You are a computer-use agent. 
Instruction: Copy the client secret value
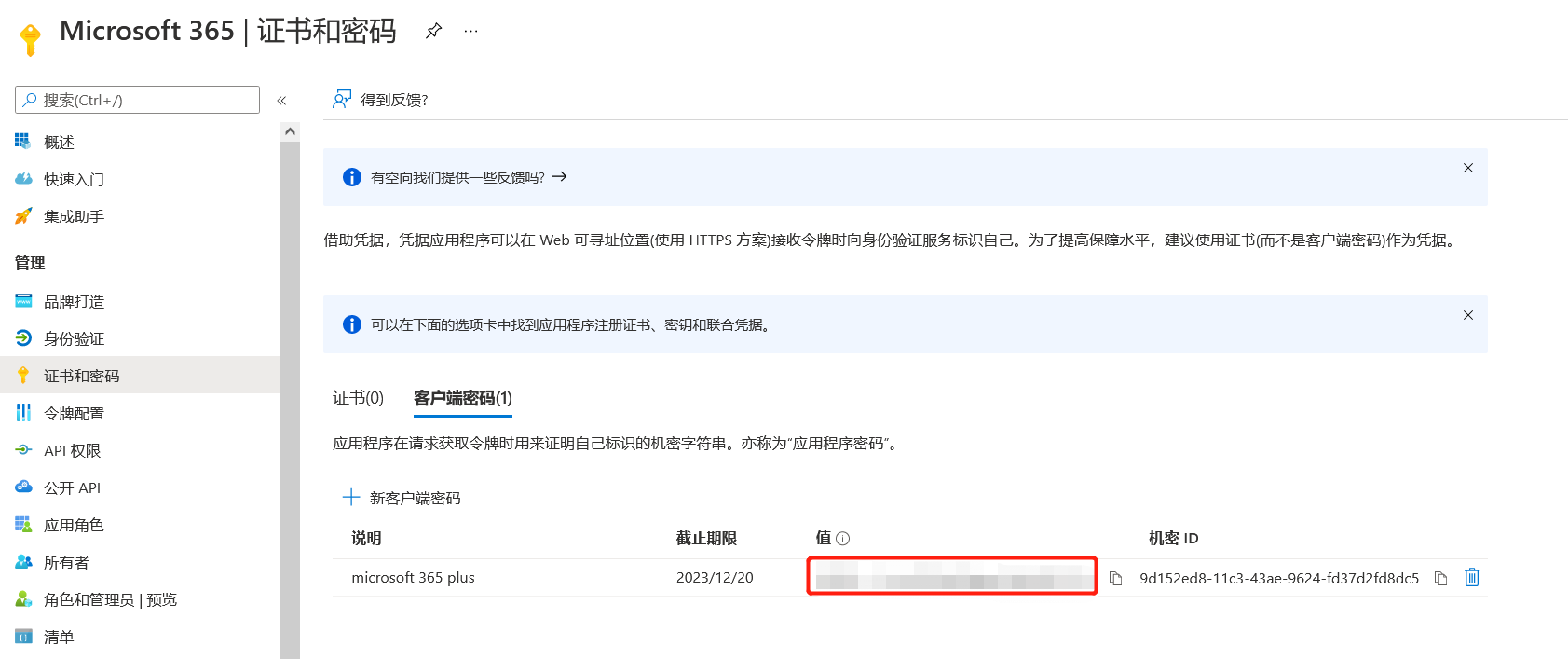[1115, 579]
